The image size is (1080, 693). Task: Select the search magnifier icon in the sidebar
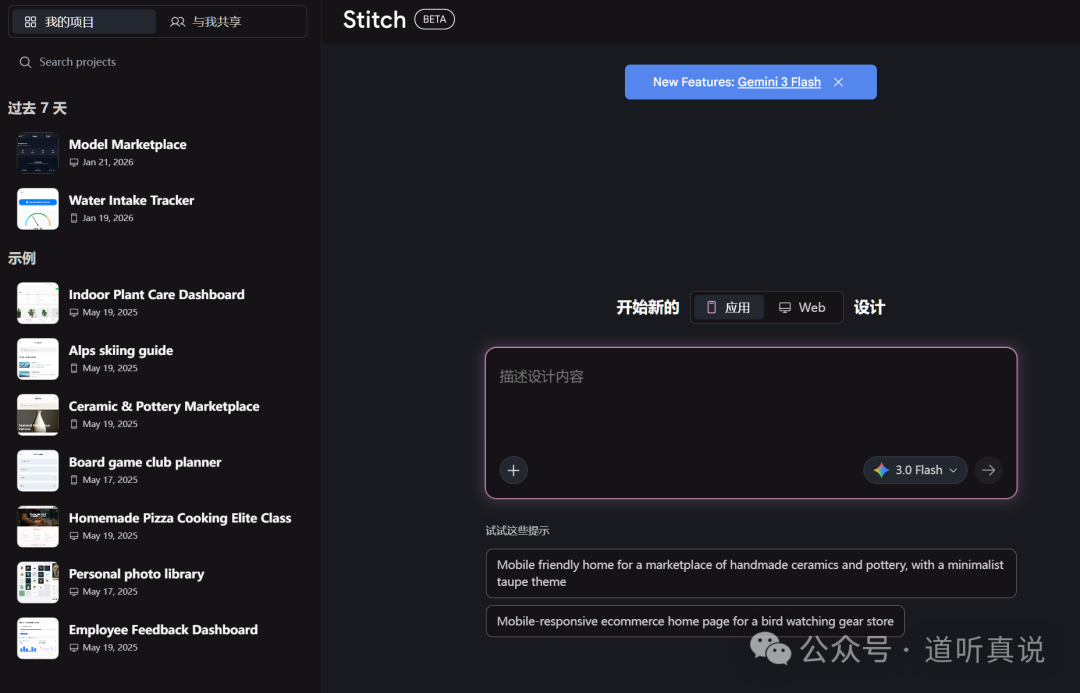25,61
